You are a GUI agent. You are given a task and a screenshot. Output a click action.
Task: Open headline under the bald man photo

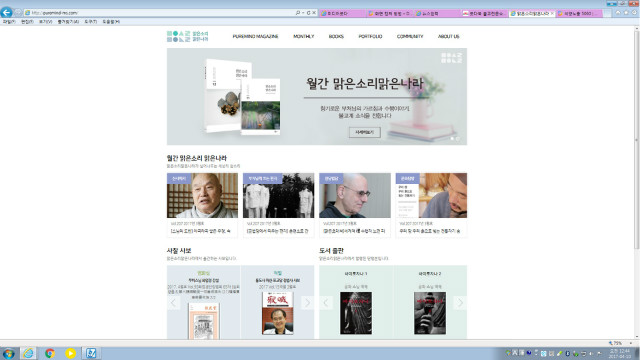354,231
